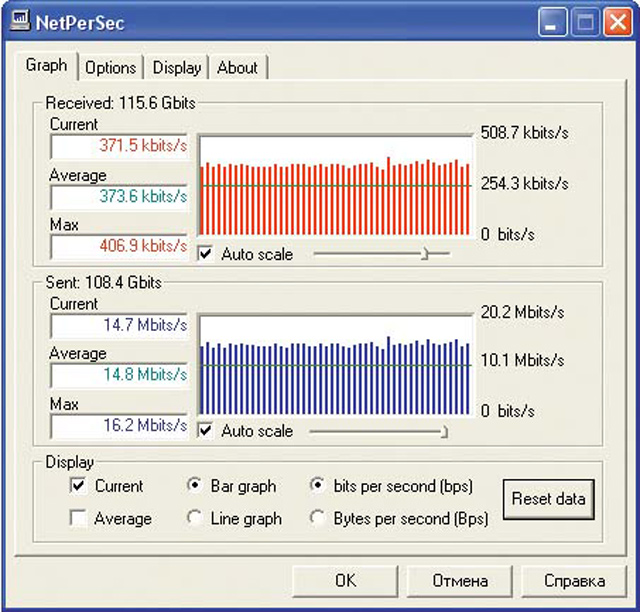This screenshot has height=612, width=640.
Task: Click the Sent Max 16.2 Mbits/s field
Action: click(119, 426)
